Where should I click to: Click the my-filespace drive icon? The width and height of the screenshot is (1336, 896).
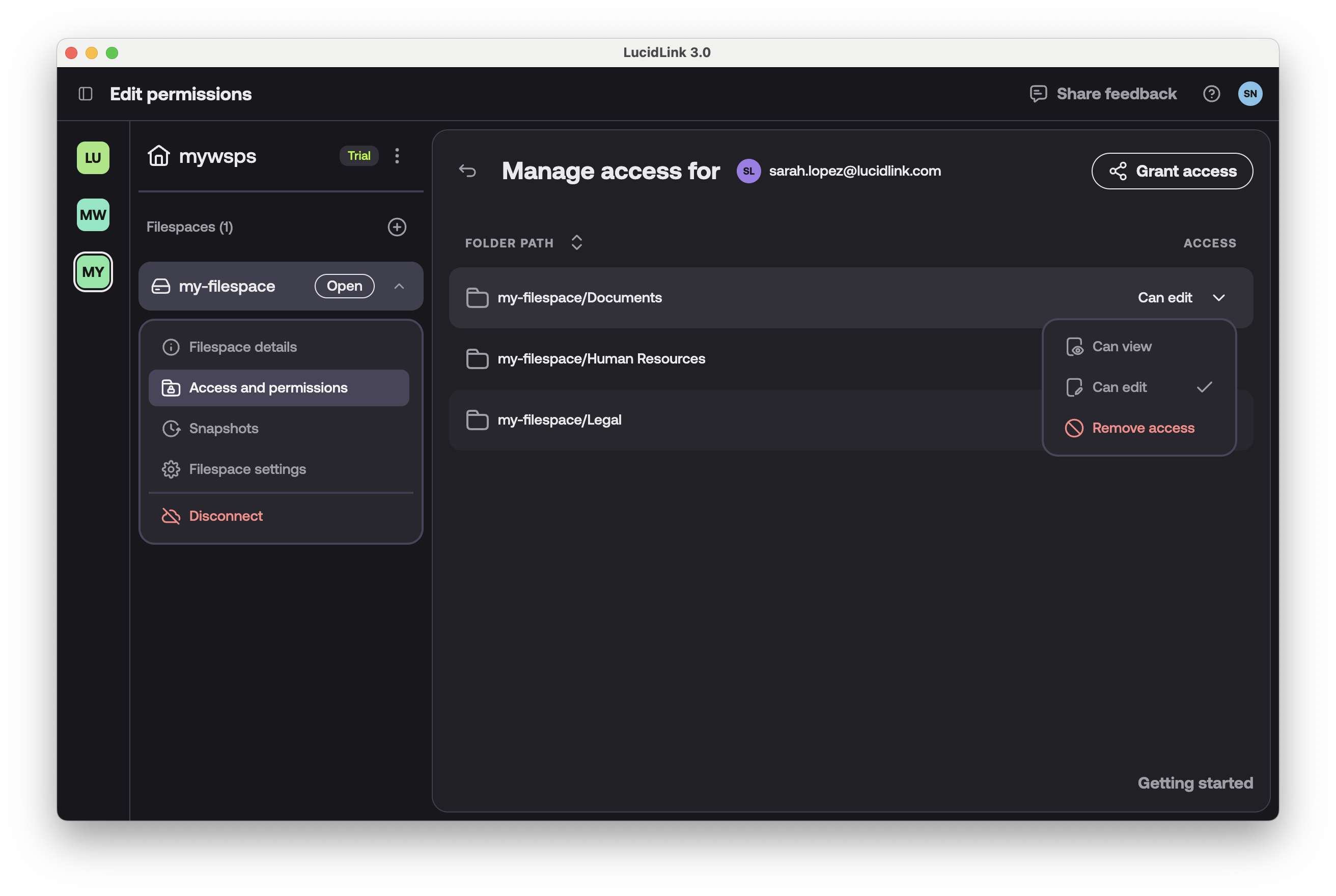(x=160, y=286)
